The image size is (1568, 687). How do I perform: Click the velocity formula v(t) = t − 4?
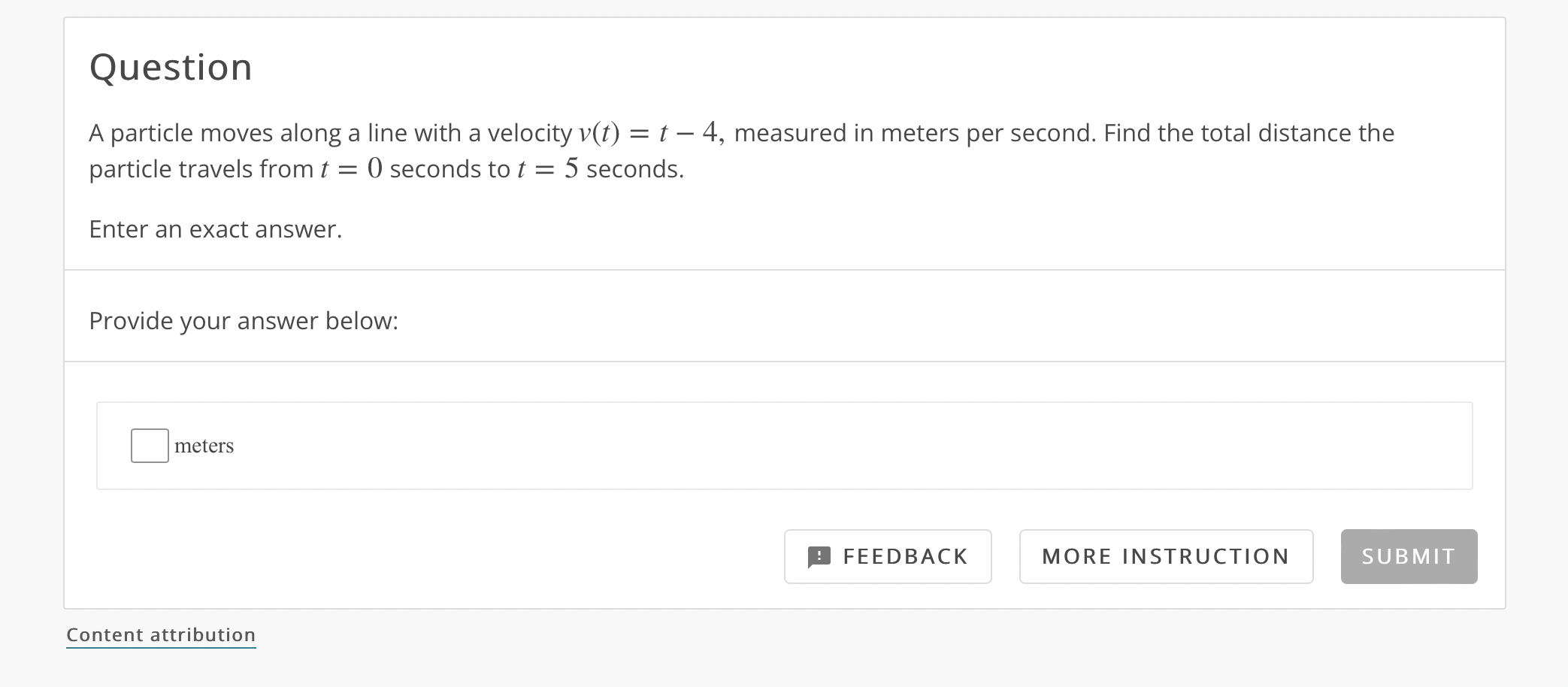649,133
